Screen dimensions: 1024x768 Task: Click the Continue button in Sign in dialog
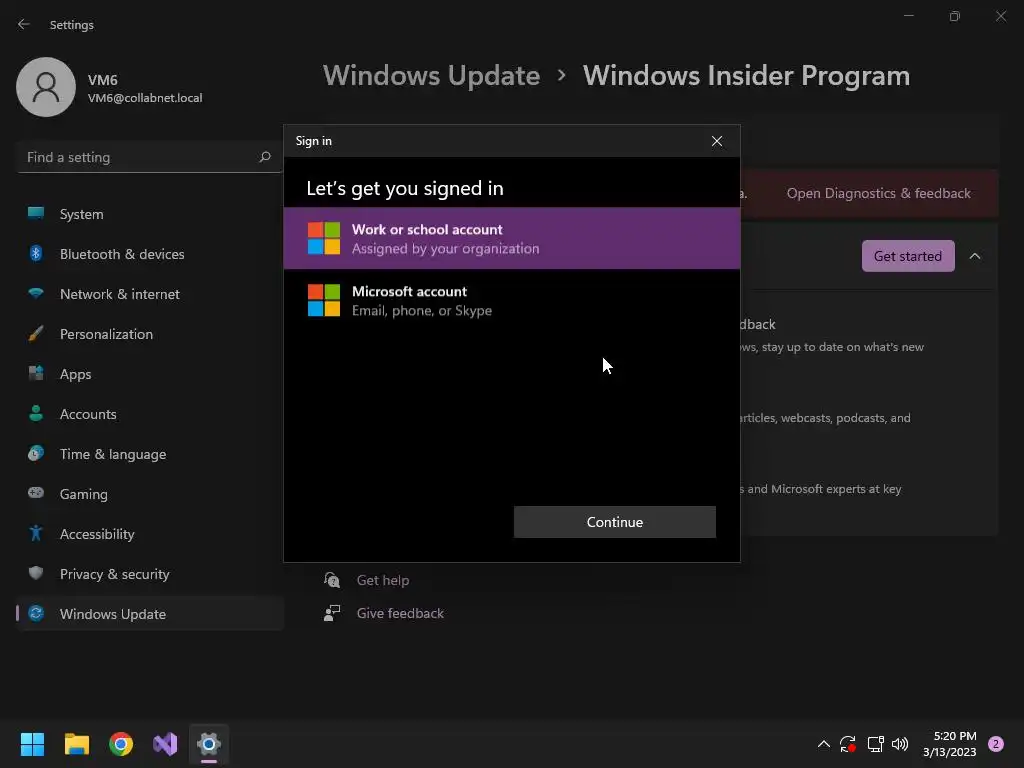[x=615, y=522]
